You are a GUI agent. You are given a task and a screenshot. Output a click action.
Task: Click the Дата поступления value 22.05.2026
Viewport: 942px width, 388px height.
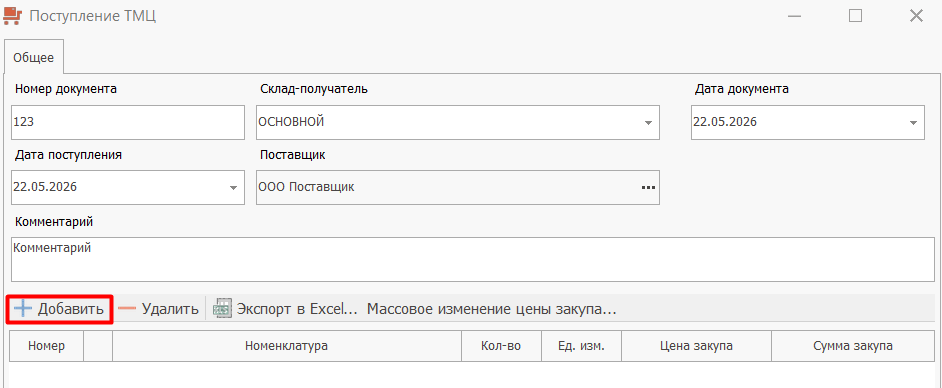pos(44,187)
